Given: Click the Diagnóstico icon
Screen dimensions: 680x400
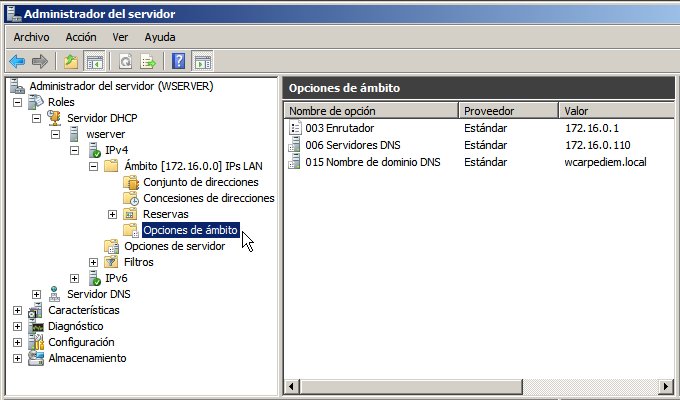Looking at the screenshot, I should tap(36, 326).
